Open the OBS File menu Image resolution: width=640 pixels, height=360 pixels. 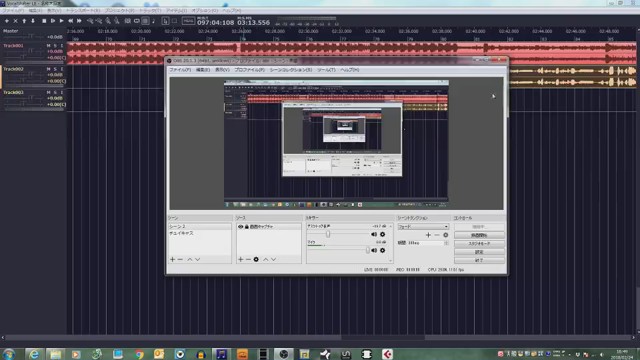point(180,70)
